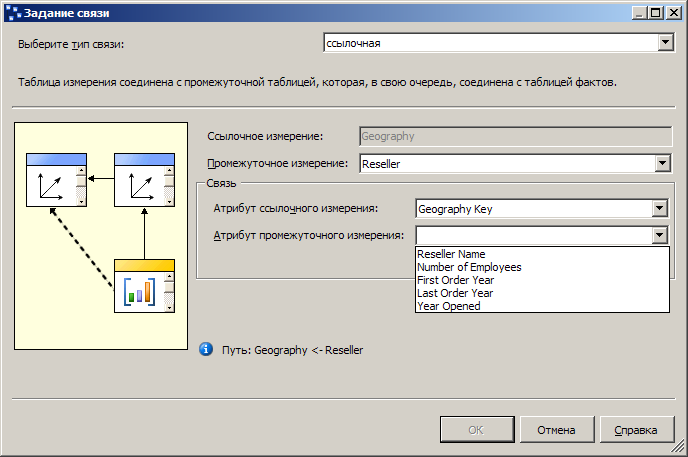Screen dimensions: 688x457
Task: Click the right dimension table icon in the diagram
Action: [x=144, y=180]
